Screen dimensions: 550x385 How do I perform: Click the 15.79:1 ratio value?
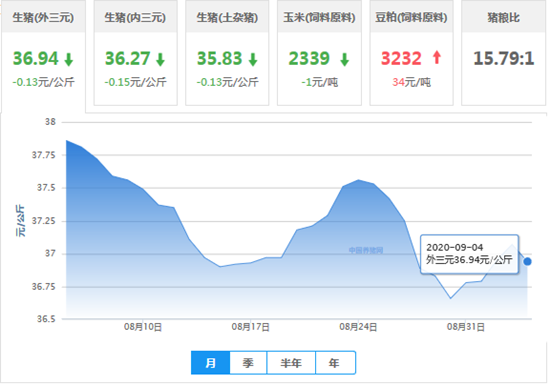pyautogui.click(x=504, y=59)
